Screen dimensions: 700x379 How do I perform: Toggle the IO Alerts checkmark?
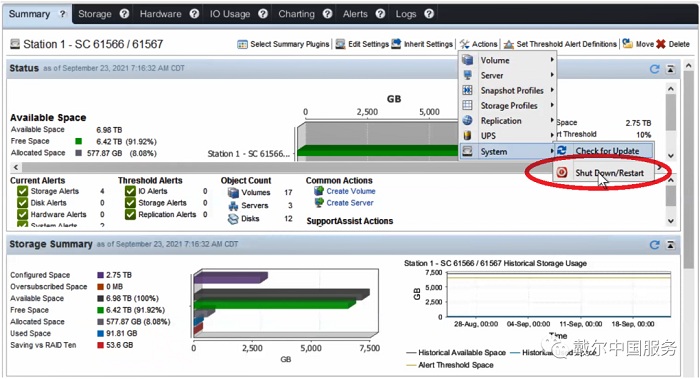[x=130, y=191]
